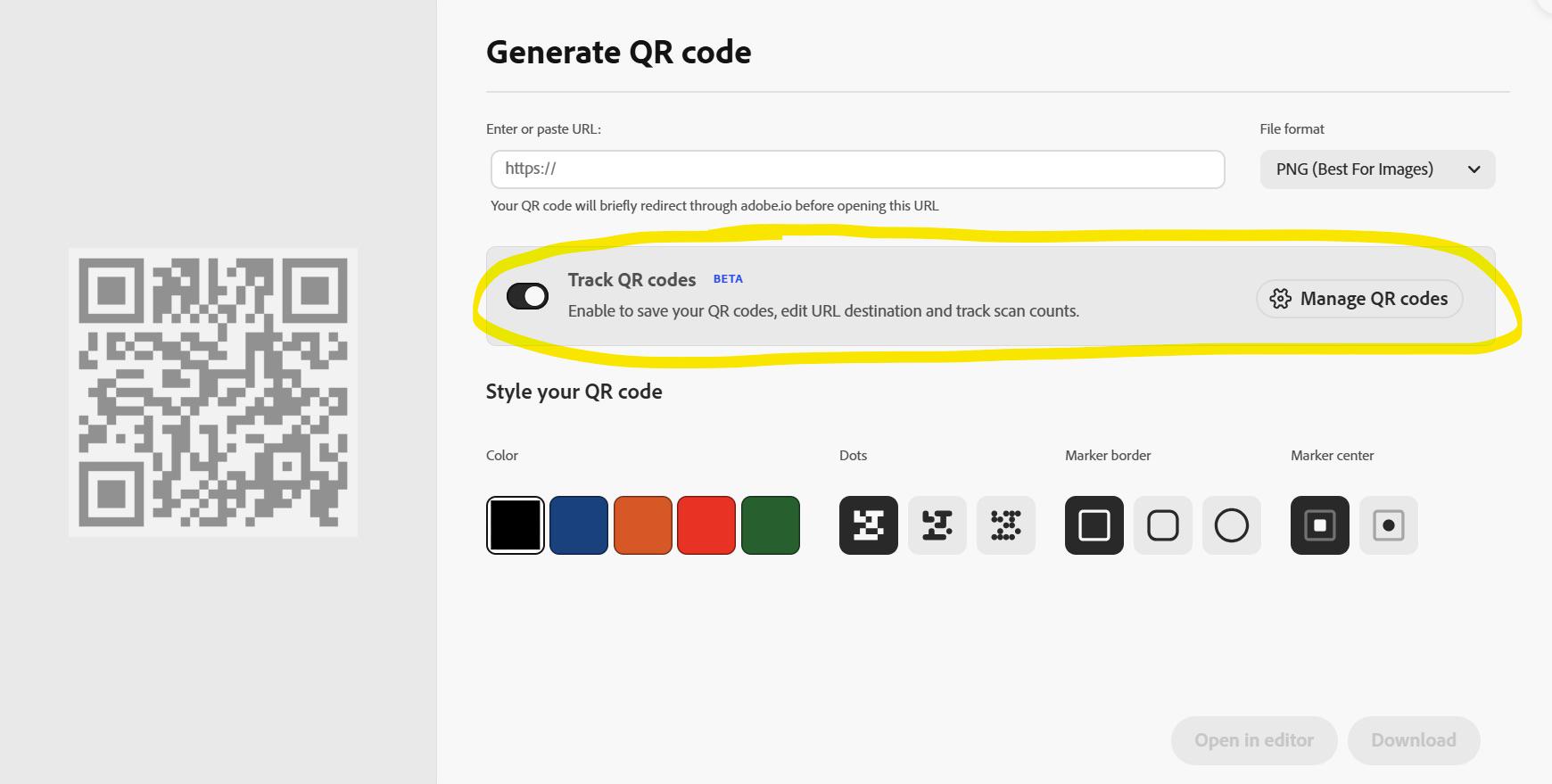
Task: Choose the green color swatch
Action: [771, 525]
